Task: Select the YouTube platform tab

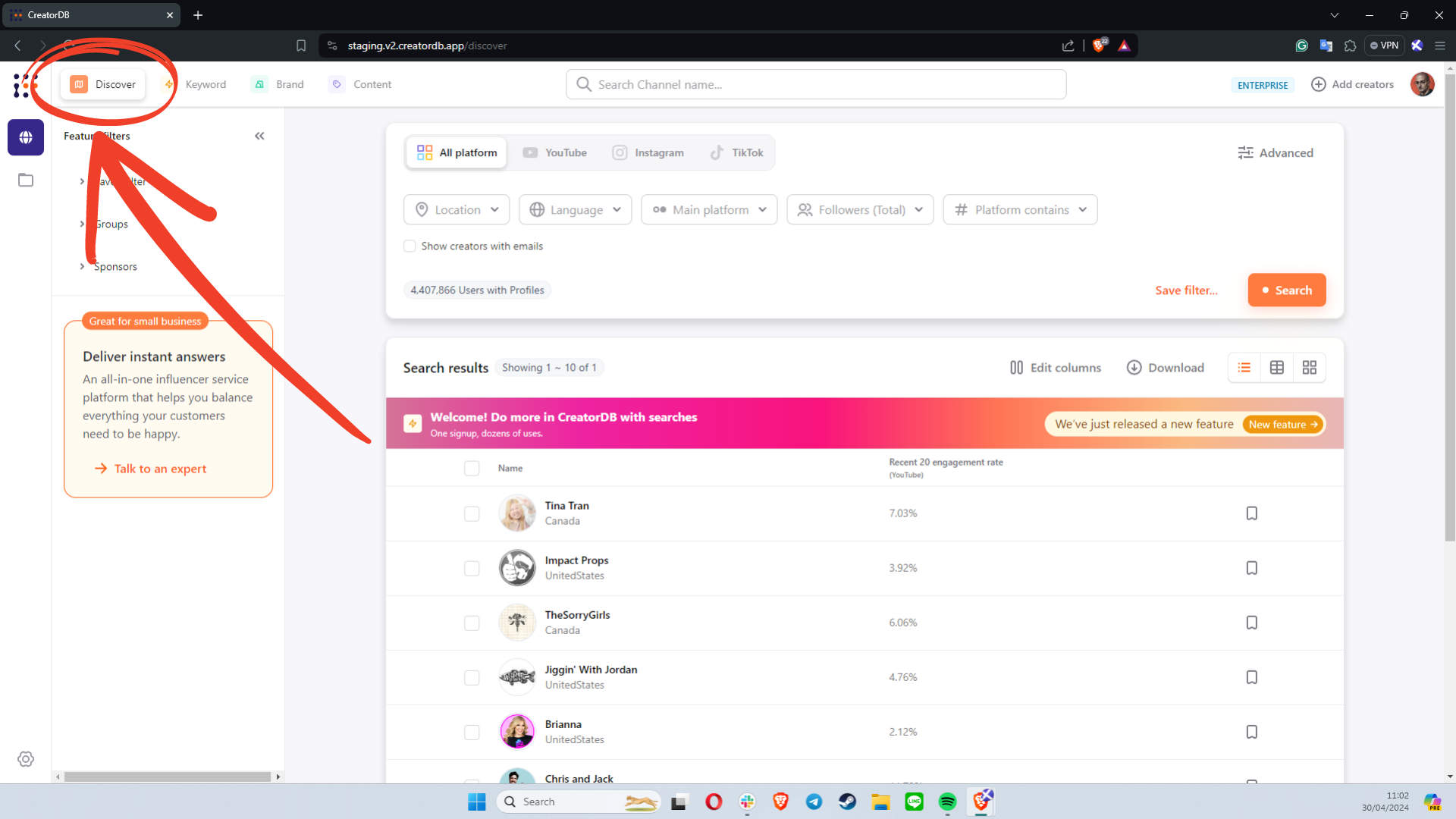Action: point(554,152)
